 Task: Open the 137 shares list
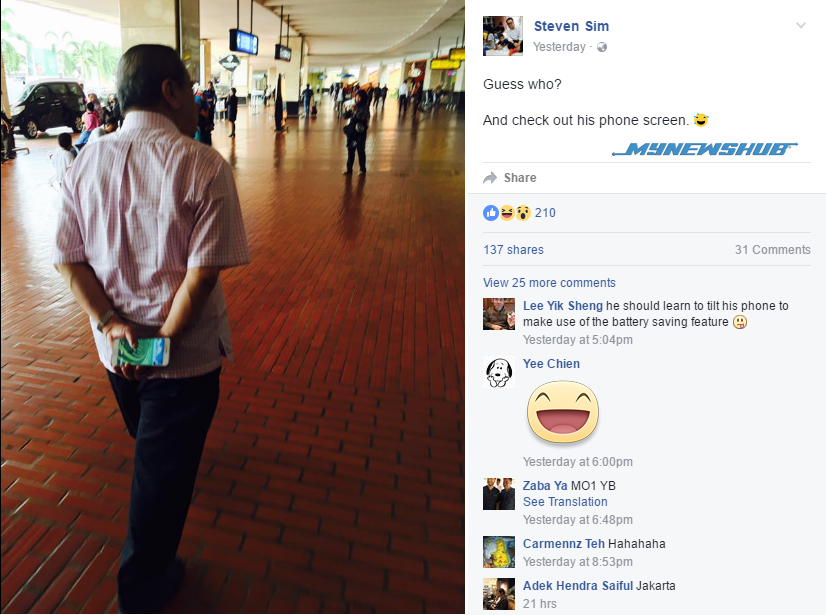pos(514,250)
